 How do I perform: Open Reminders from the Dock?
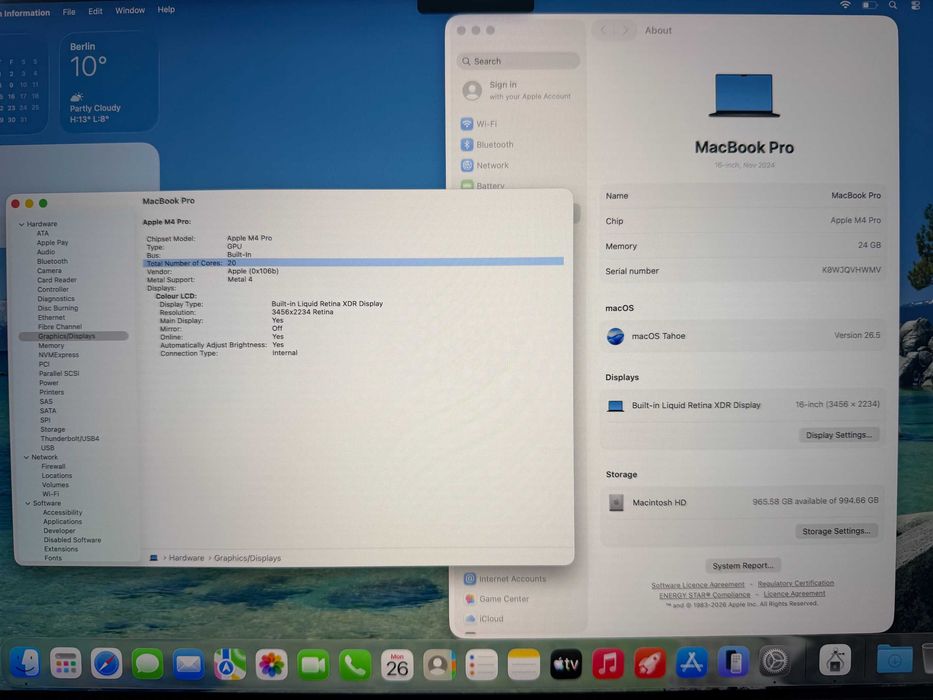pyautogui.click(x=481, y=664)
